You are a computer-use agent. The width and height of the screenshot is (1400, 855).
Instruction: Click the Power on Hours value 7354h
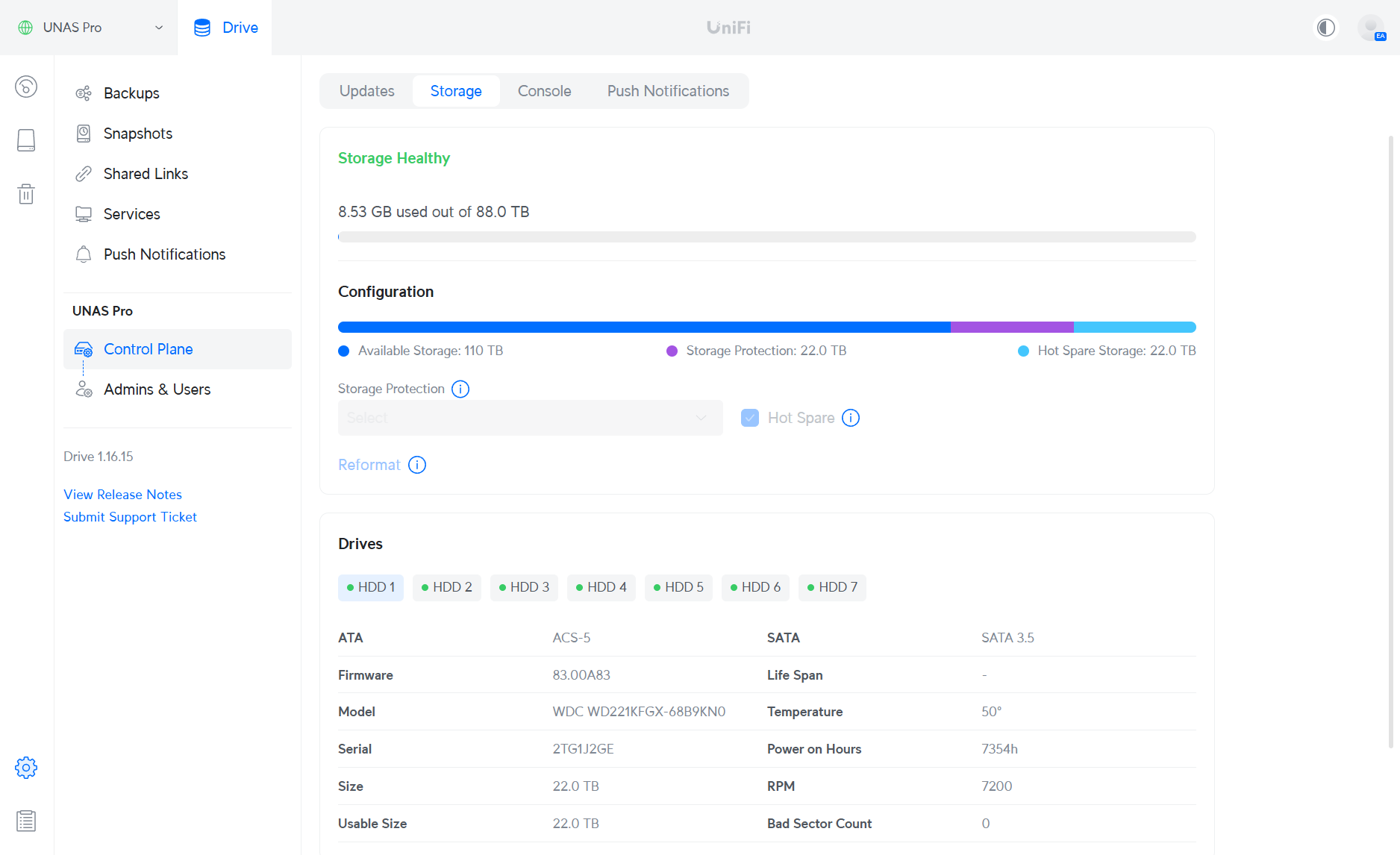pos(999,749)
